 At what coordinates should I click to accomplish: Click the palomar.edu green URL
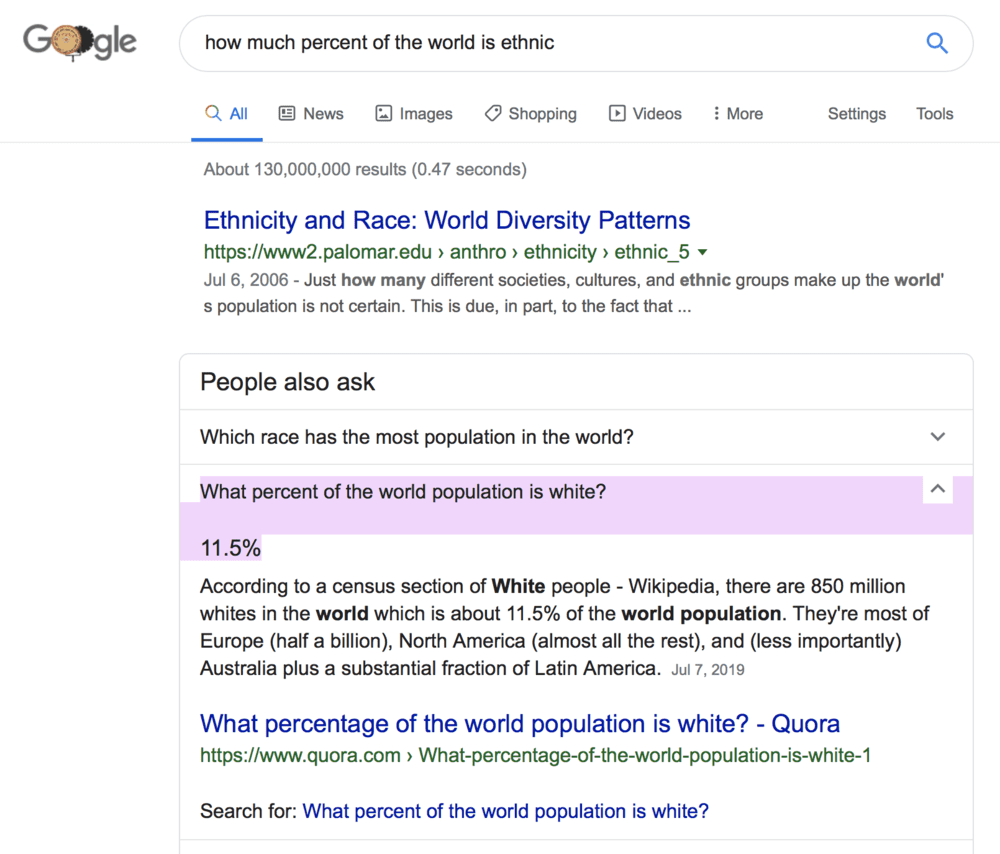point(446,252)
